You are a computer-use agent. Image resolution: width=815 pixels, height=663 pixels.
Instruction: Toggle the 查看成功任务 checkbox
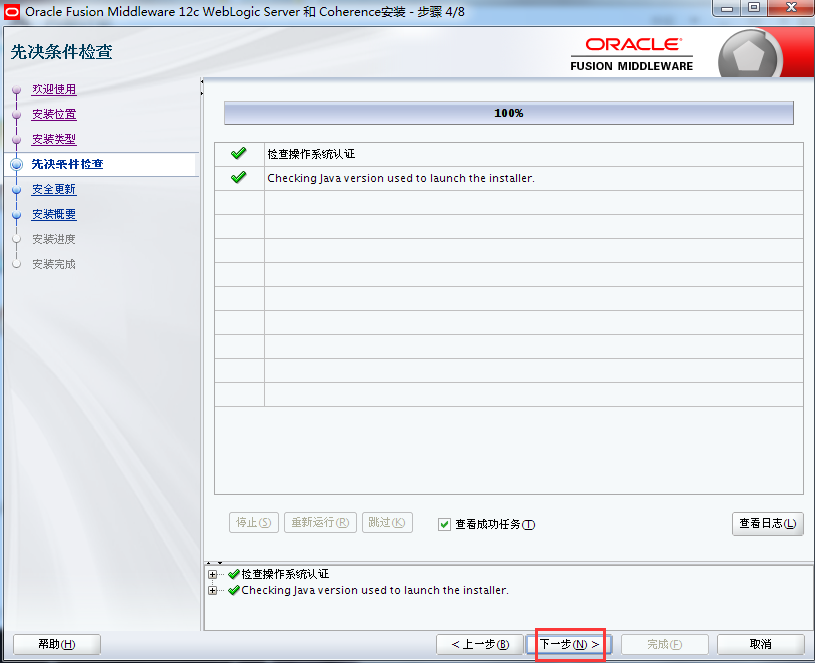pos(444,524)
